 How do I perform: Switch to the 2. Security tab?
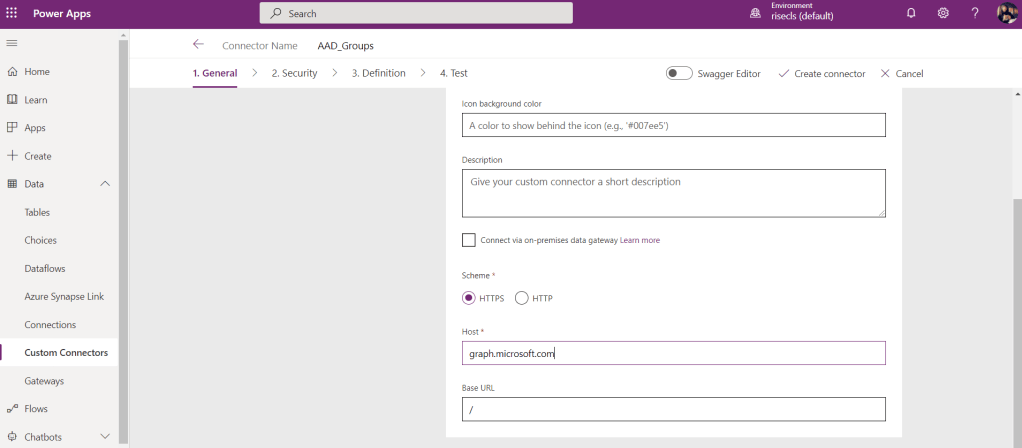tap(294, 73)
